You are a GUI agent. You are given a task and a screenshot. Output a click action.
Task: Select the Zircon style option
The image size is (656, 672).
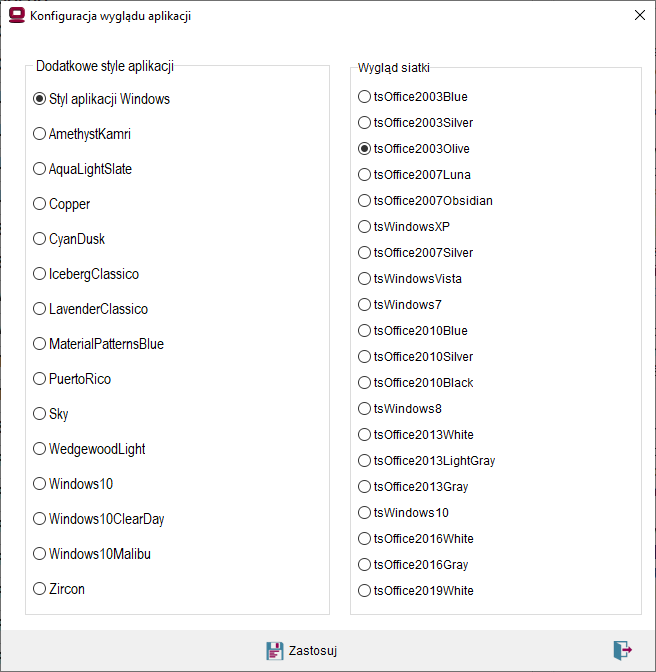click(x=59, y=589)
